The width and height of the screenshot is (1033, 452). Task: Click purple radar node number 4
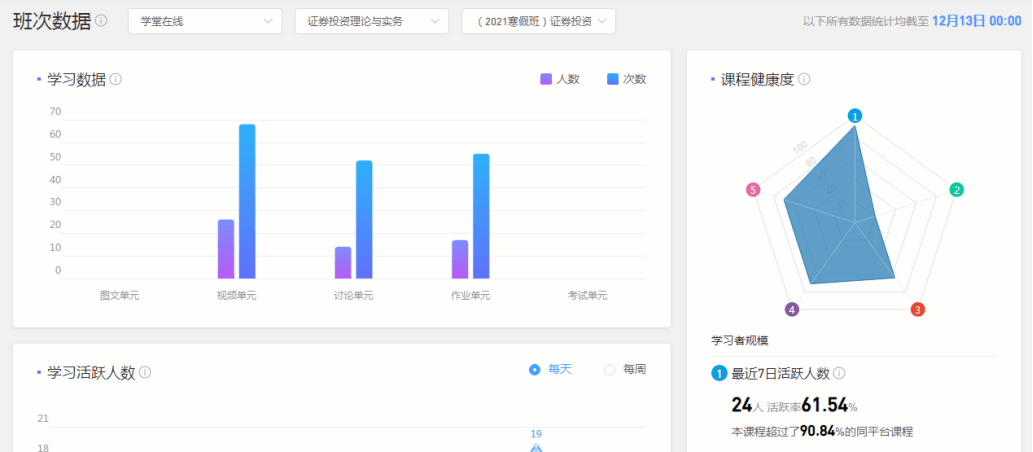click(792, 310)
